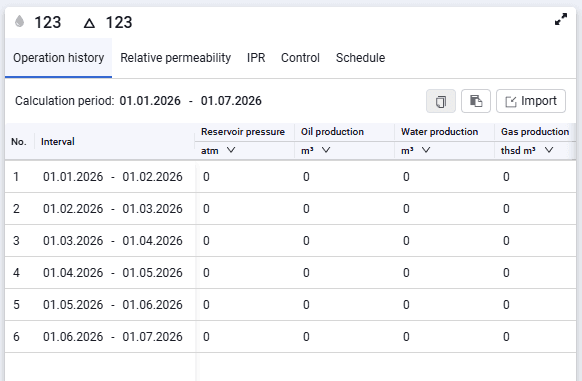Click Reservoir pressure cell in row 1
The height and width of the screenshot is (381, 582).
tap(245, 177)
